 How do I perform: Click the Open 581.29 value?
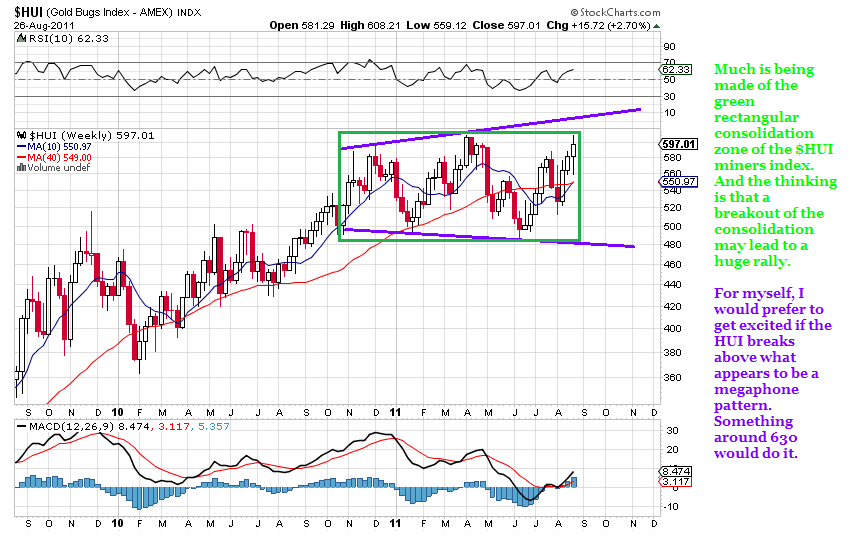(x=302, y=26)
